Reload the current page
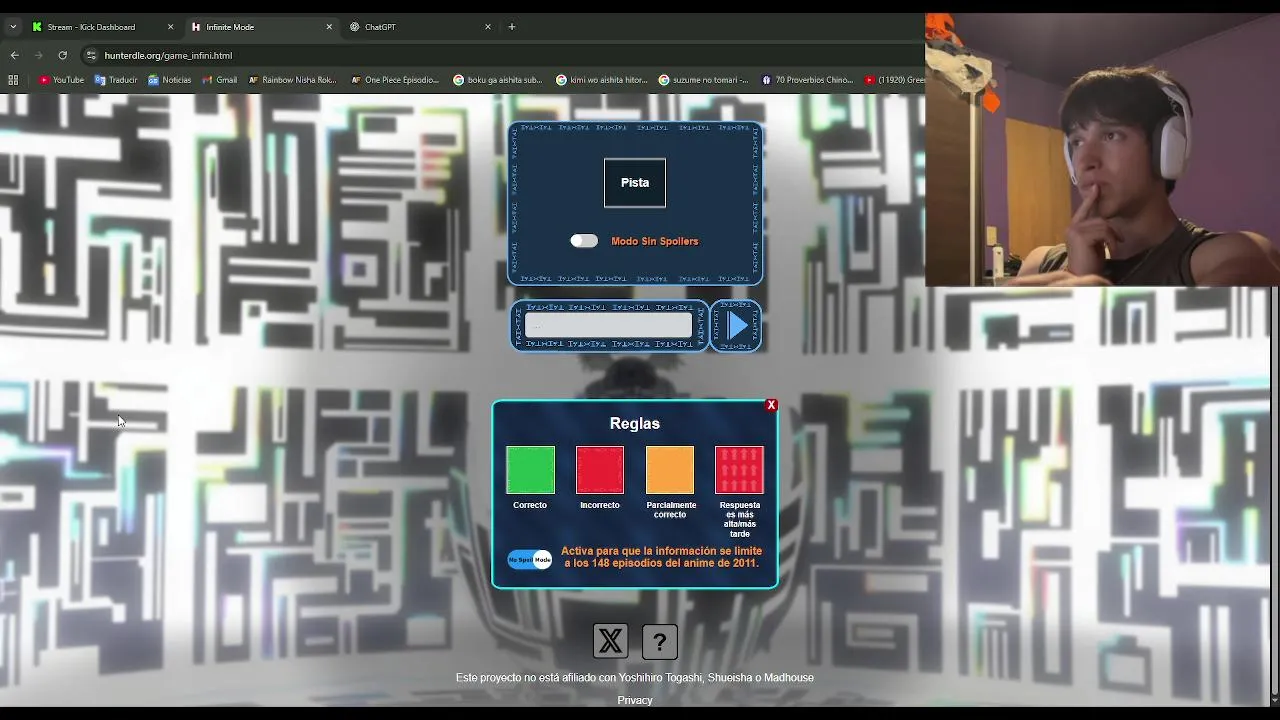This screenshot has width=1280, height=720. point(62,55)
